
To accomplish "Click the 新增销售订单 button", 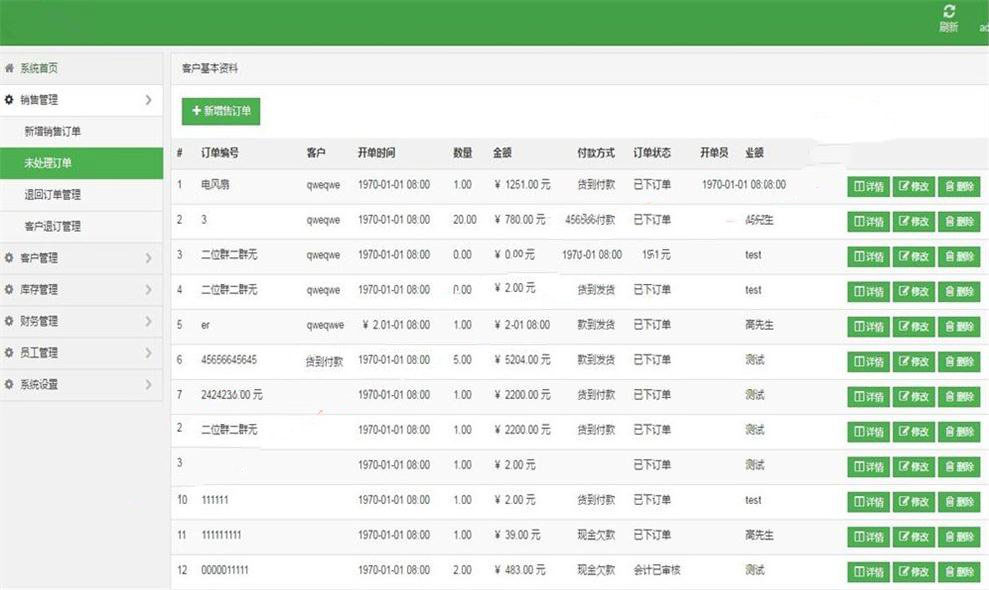I will [219, 111].
